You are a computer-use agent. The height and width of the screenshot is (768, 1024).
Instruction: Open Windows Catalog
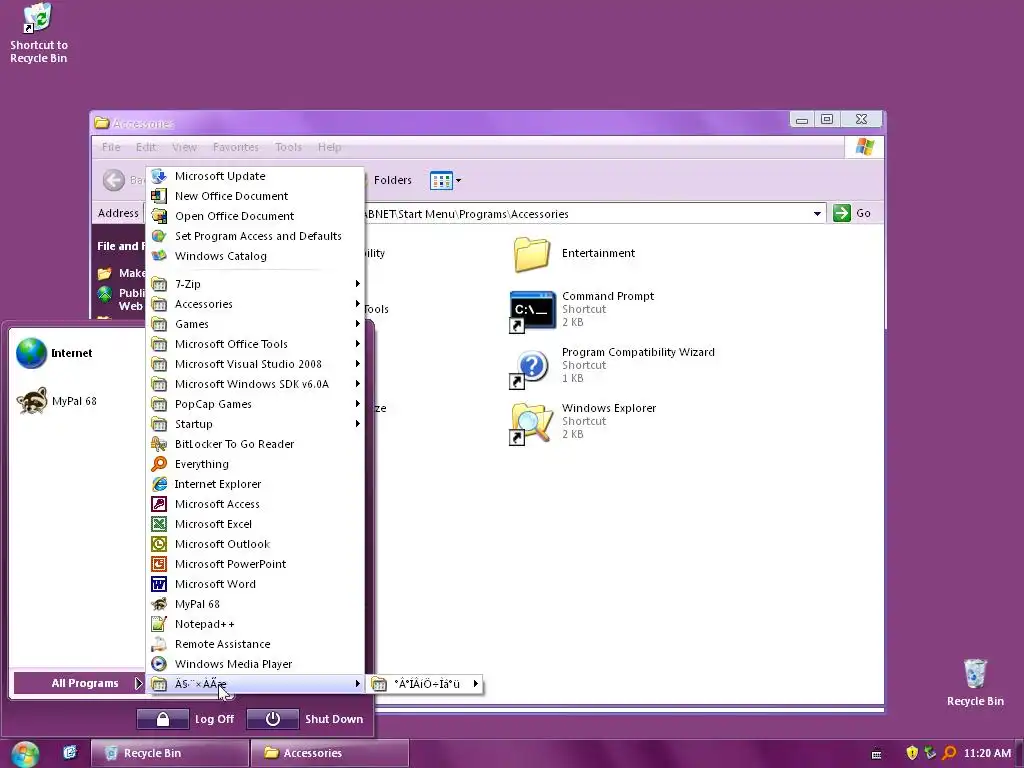point(255,256)
